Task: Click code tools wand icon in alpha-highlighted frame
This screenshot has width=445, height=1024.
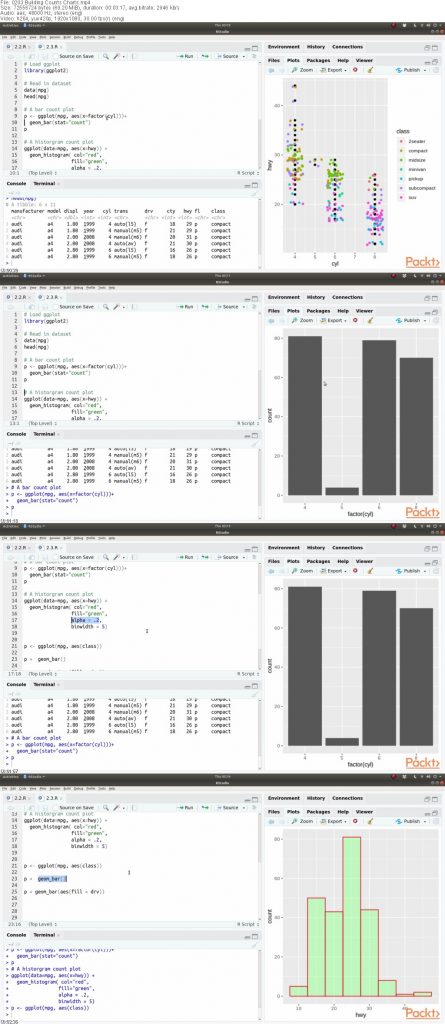Action: pyautogui.click(x=116, y=557)
